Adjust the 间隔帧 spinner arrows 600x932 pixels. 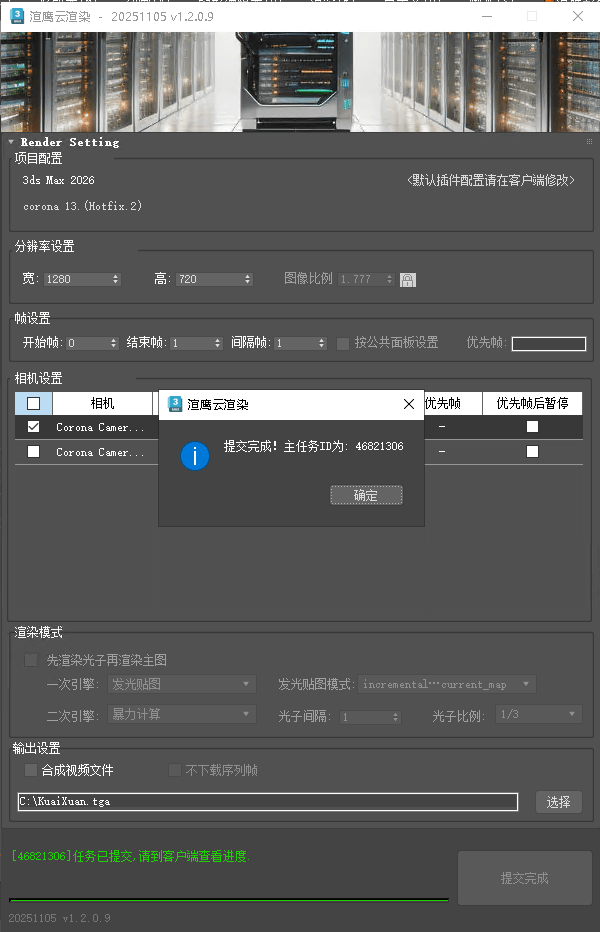322,343
